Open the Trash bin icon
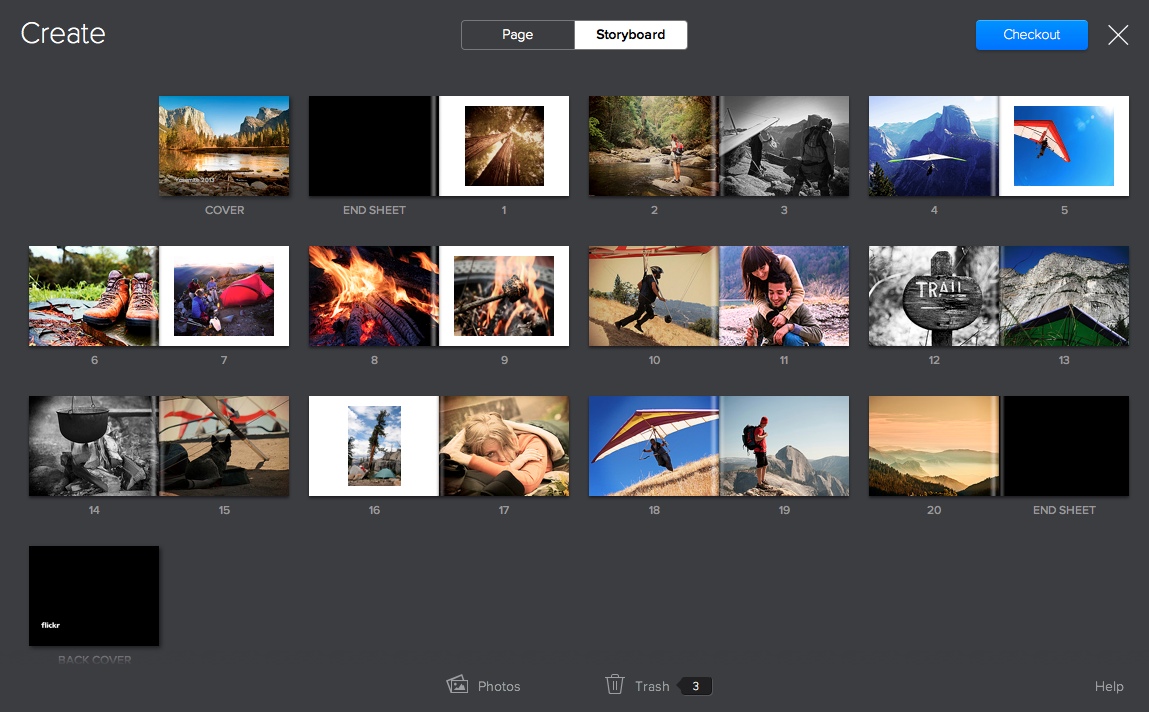This screenshot has height=712, width=1149. (615, 685)
